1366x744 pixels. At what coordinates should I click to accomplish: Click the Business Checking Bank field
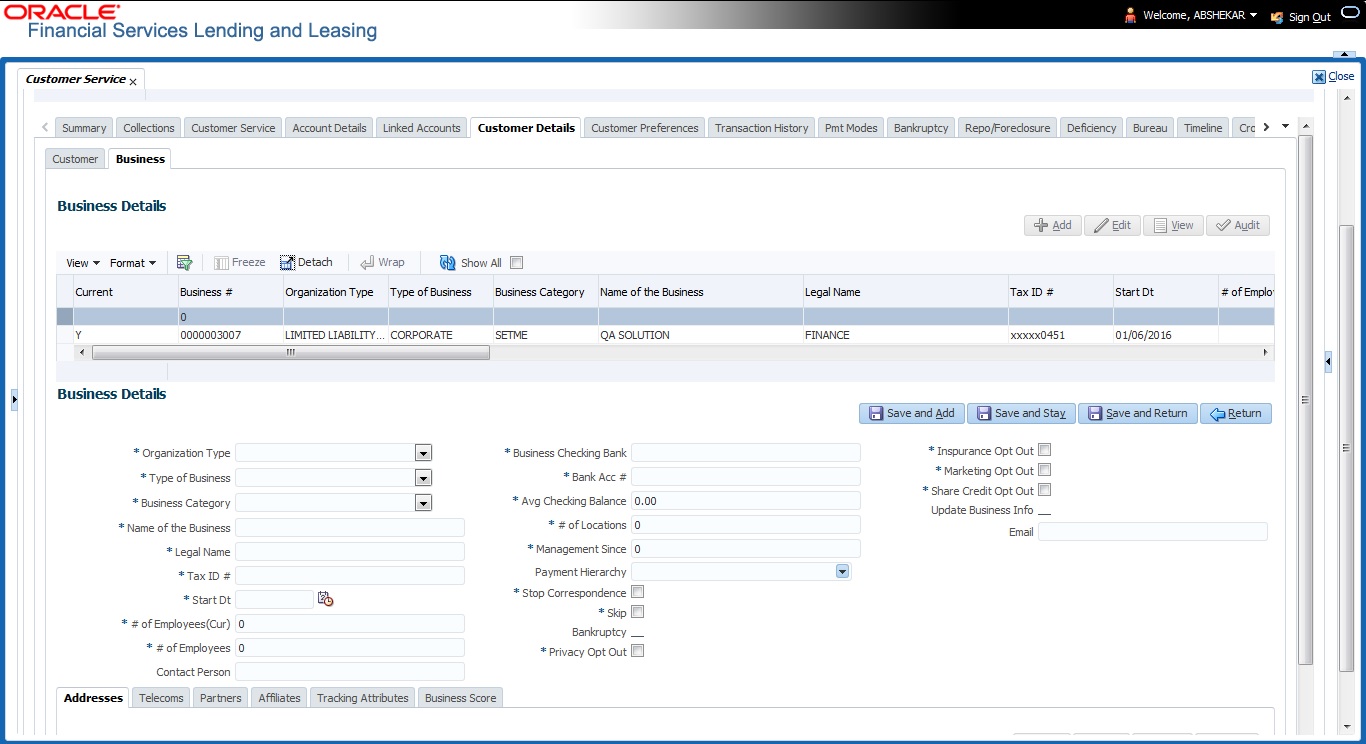pyautogui.click(x=746, y=453)
